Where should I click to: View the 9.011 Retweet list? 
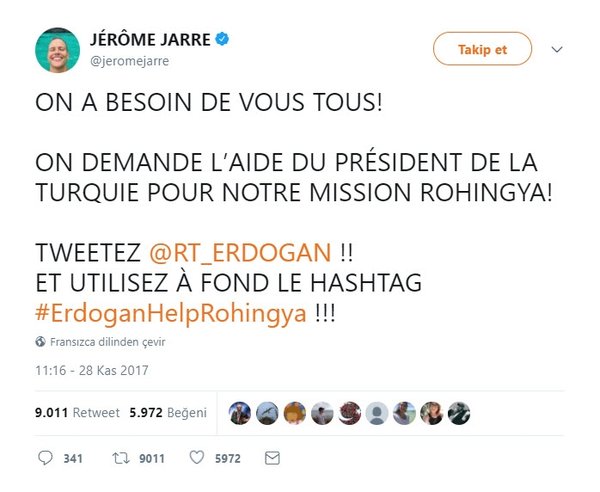(77, 412)
